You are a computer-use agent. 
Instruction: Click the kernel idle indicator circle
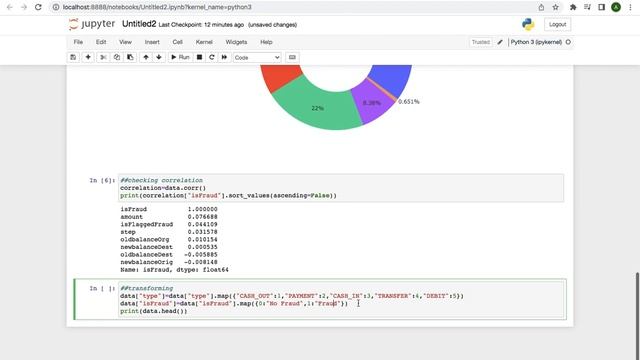pyautogui.click(x=568, y=42)
